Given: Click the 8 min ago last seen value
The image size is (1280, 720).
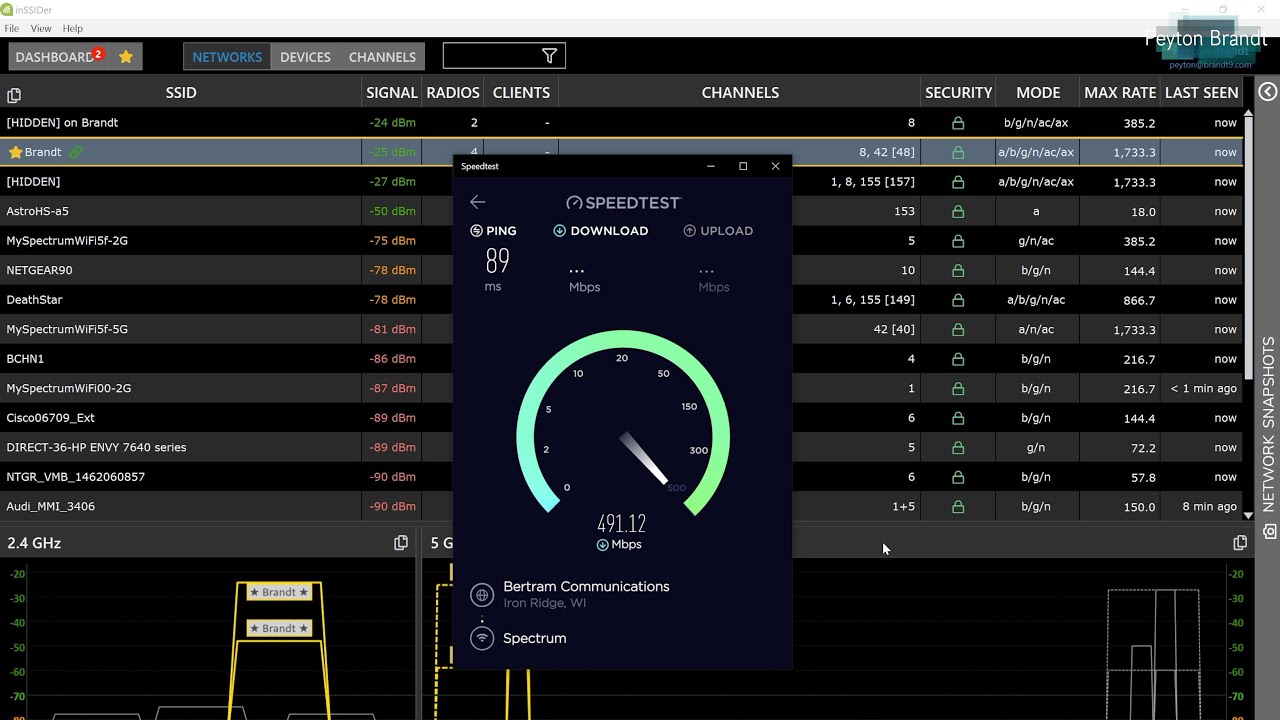Looking at the screenshot, I should [1209, 507].
